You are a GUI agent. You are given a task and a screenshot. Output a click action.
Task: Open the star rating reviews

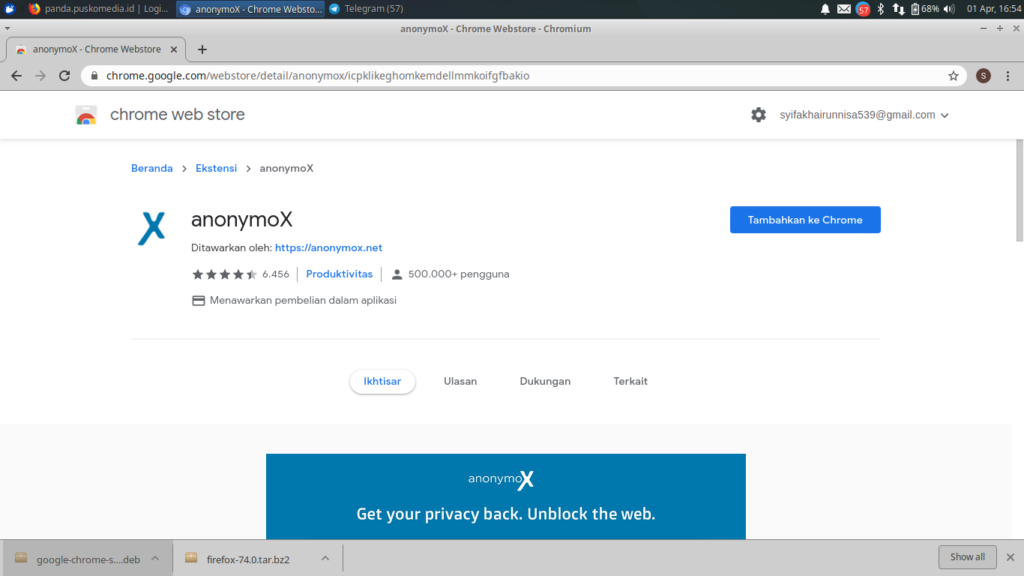click(224, 274)
